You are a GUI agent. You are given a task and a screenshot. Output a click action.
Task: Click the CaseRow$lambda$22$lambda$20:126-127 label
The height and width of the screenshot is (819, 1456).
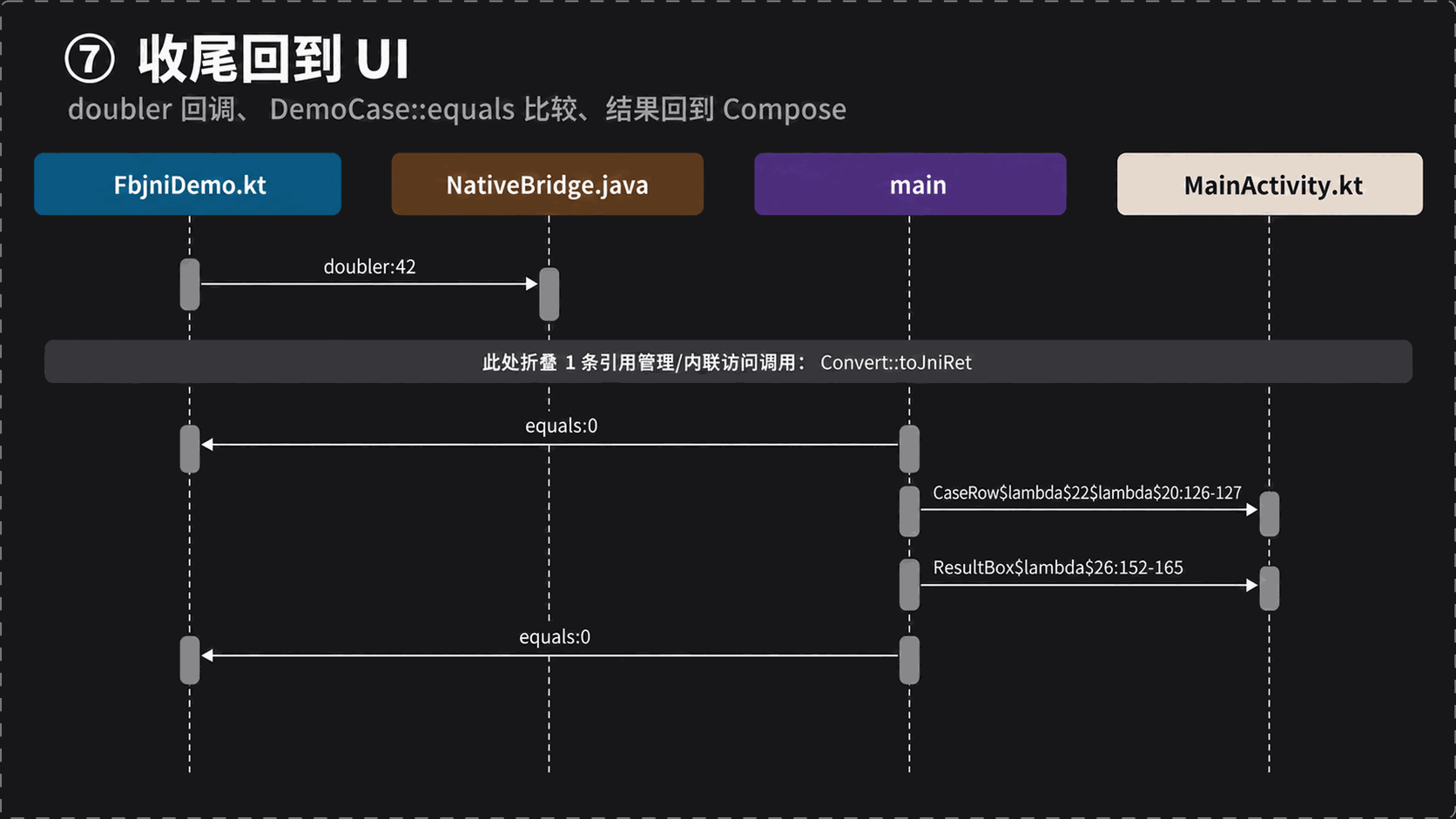(1087, 493)
